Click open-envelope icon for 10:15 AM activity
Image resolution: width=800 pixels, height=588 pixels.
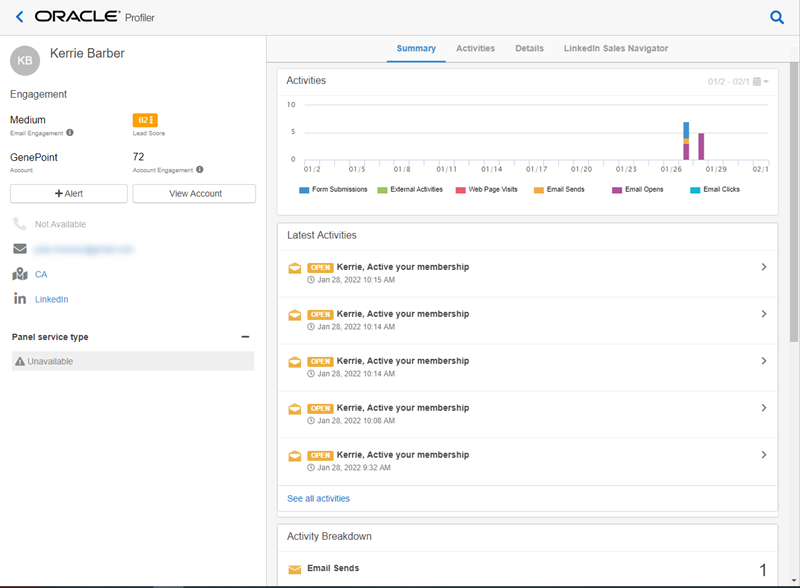coord(295,268)
